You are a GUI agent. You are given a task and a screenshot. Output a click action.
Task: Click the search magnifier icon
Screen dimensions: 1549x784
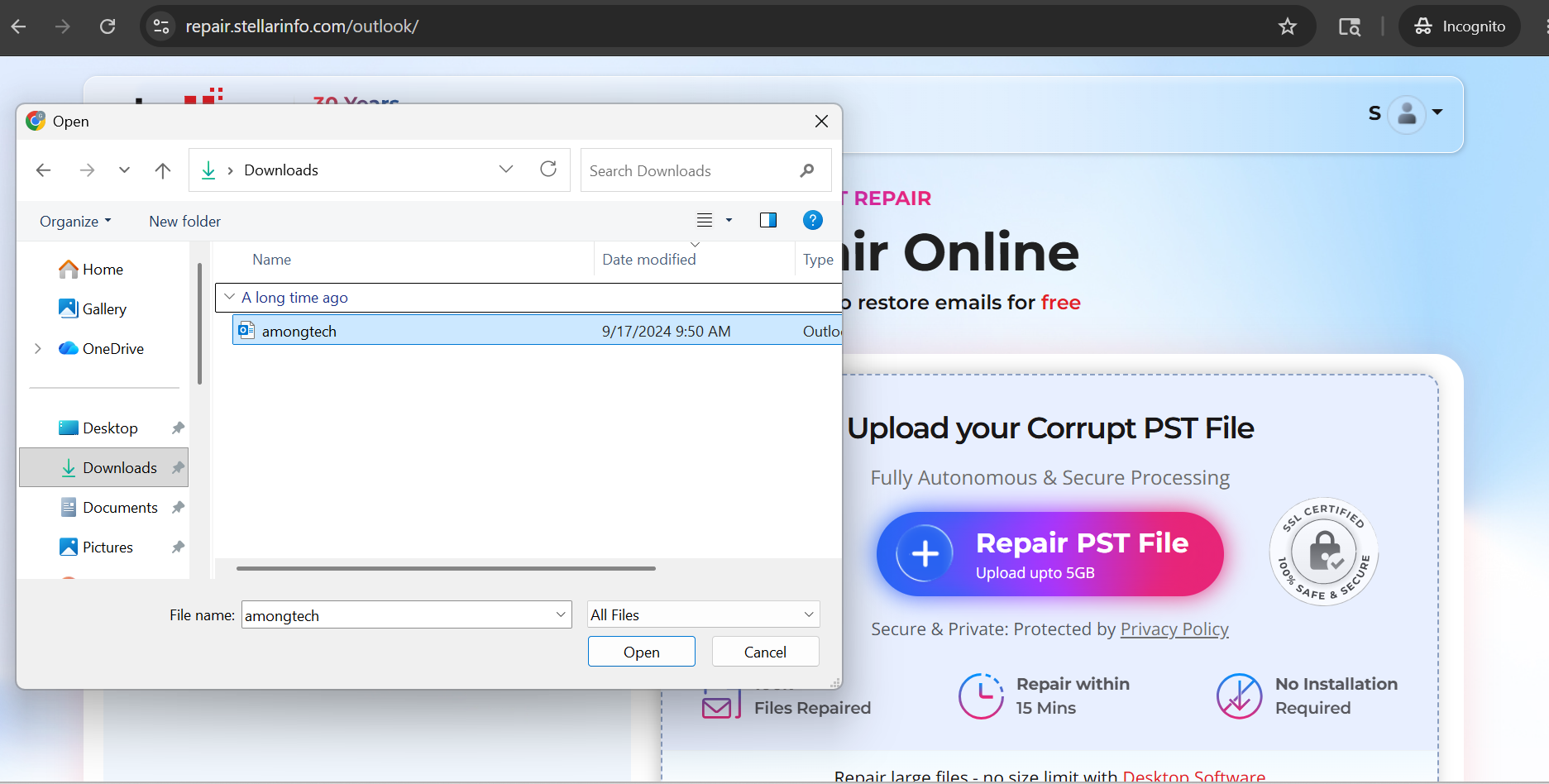tap(807, 170)
